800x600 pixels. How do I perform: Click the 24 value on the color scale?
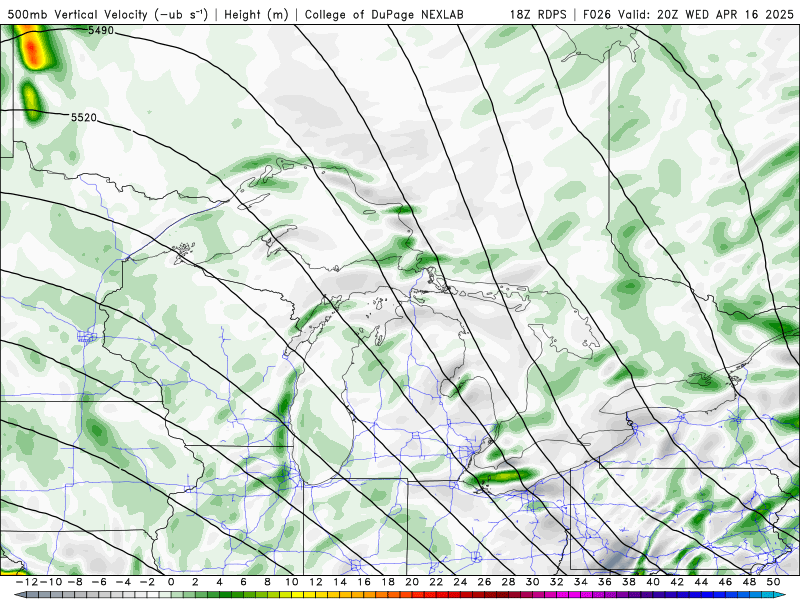coord(460,582)
